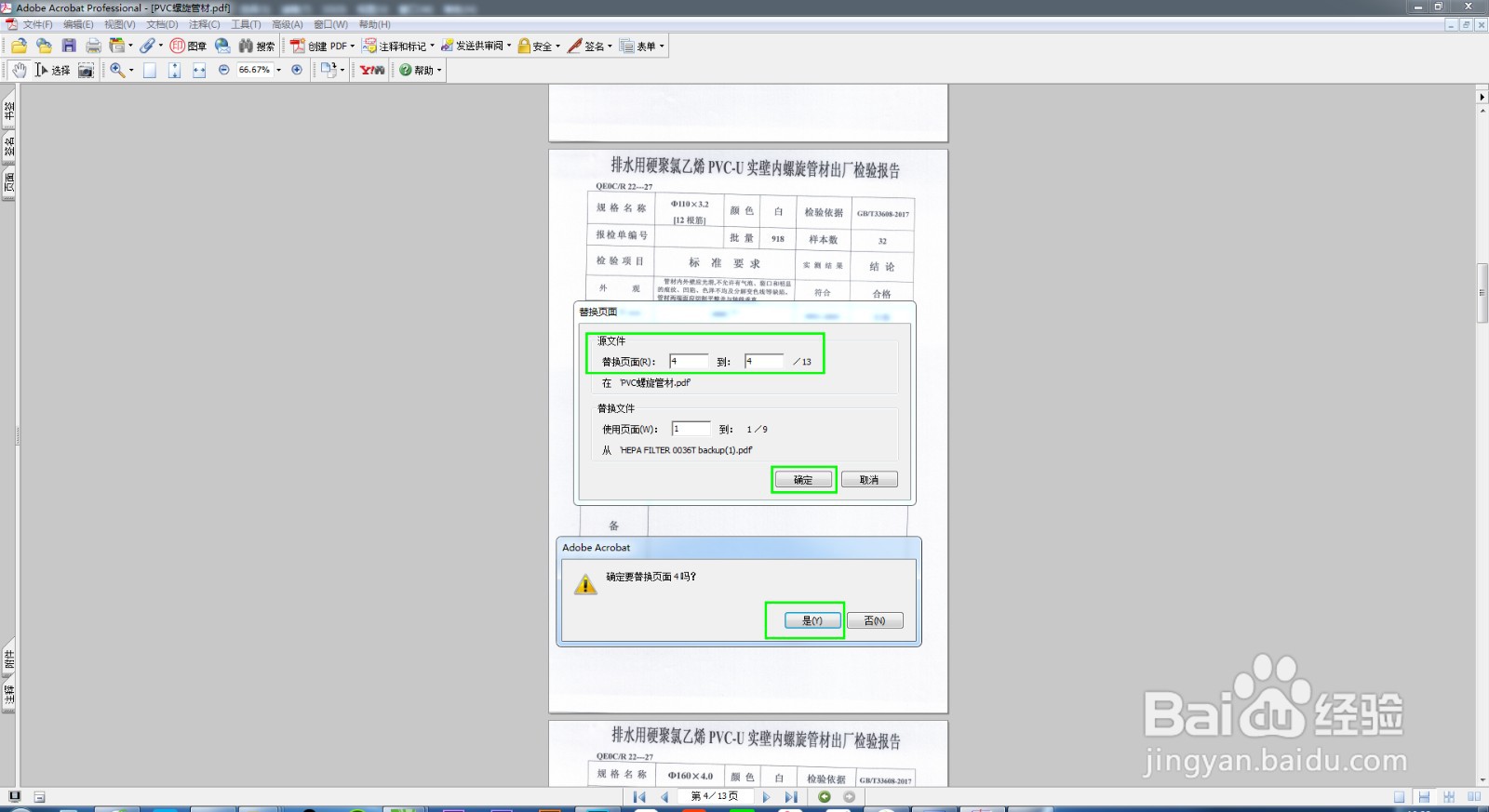Click the 图章 stamp tool
Image resolution: width=1489 pixels, height=812 pixels.
[189, 46]
